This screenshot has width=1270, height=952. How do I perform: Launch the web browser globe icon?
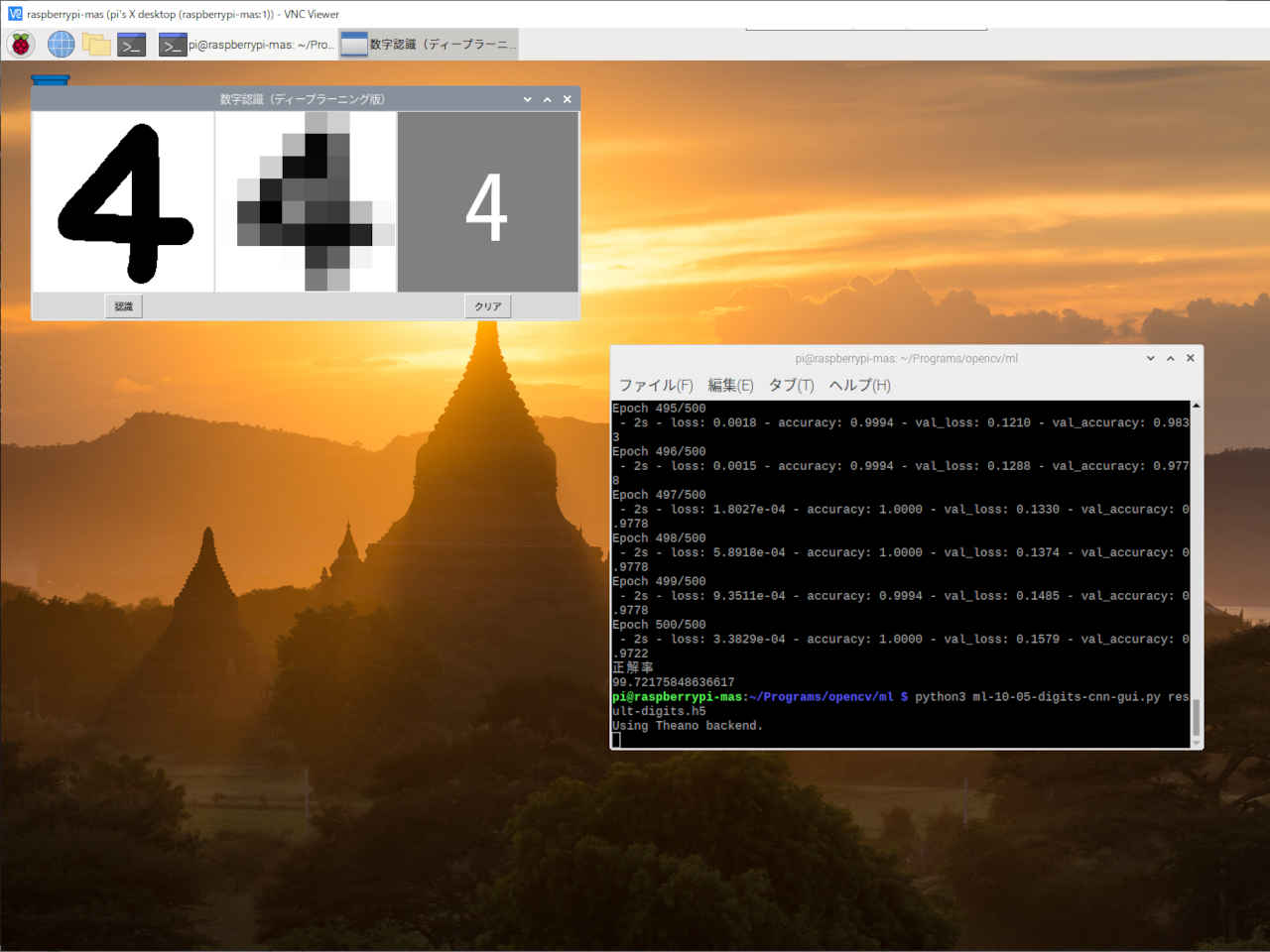tap(62, 44)
